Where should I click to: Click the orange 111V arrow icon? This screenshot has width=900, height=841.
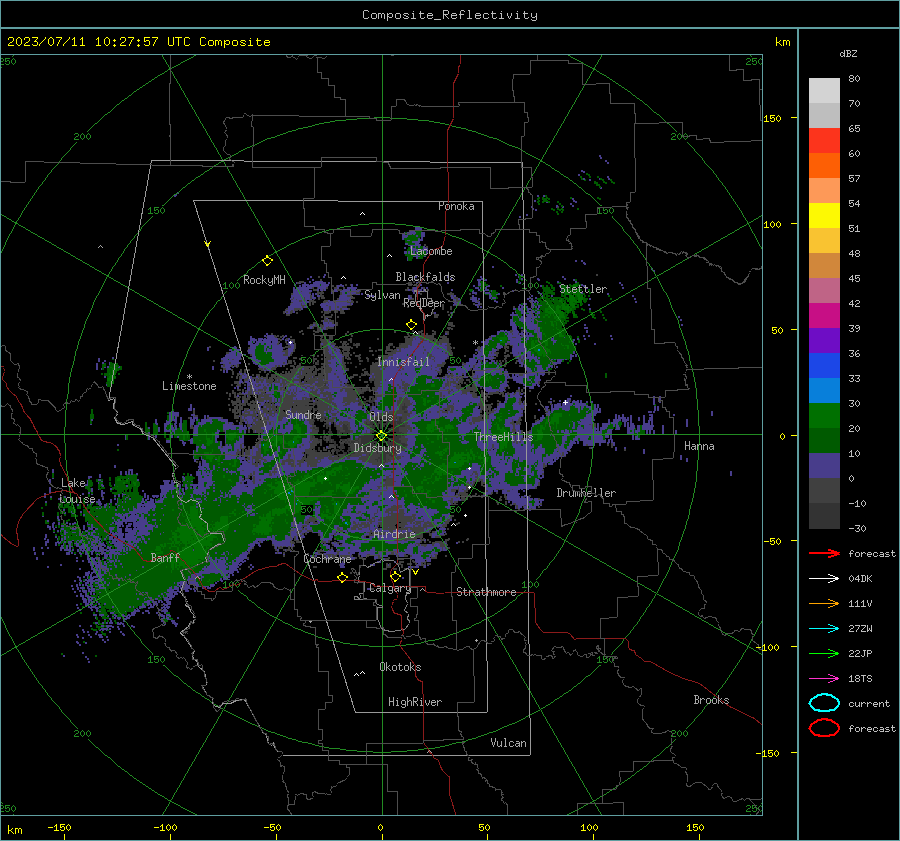click(824, 603)
